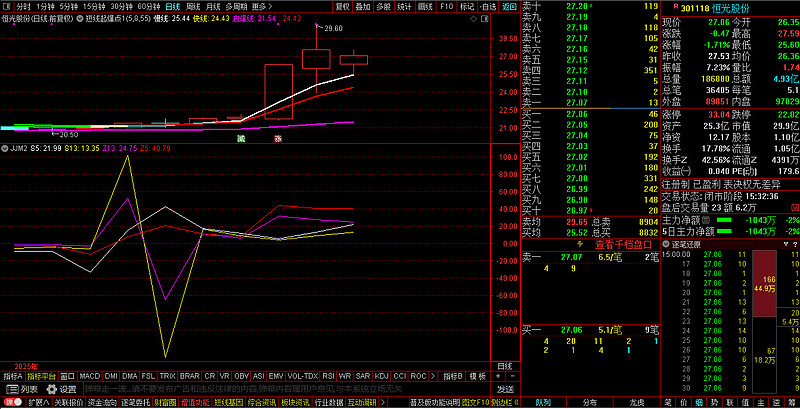Select the 30分钟 period

coord(122,7)
